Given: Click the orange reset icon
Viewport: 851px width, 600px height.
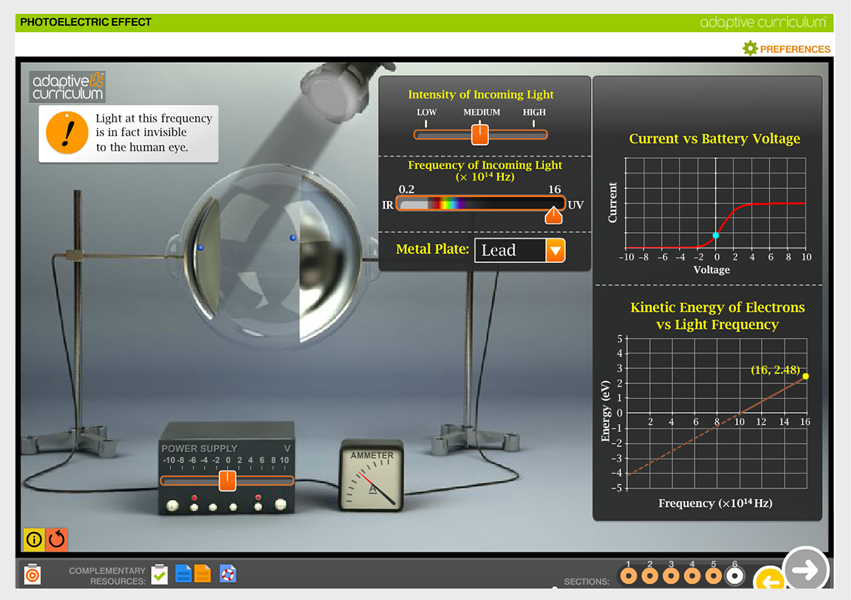Looking at the screenshot, I should click(56, 539).
